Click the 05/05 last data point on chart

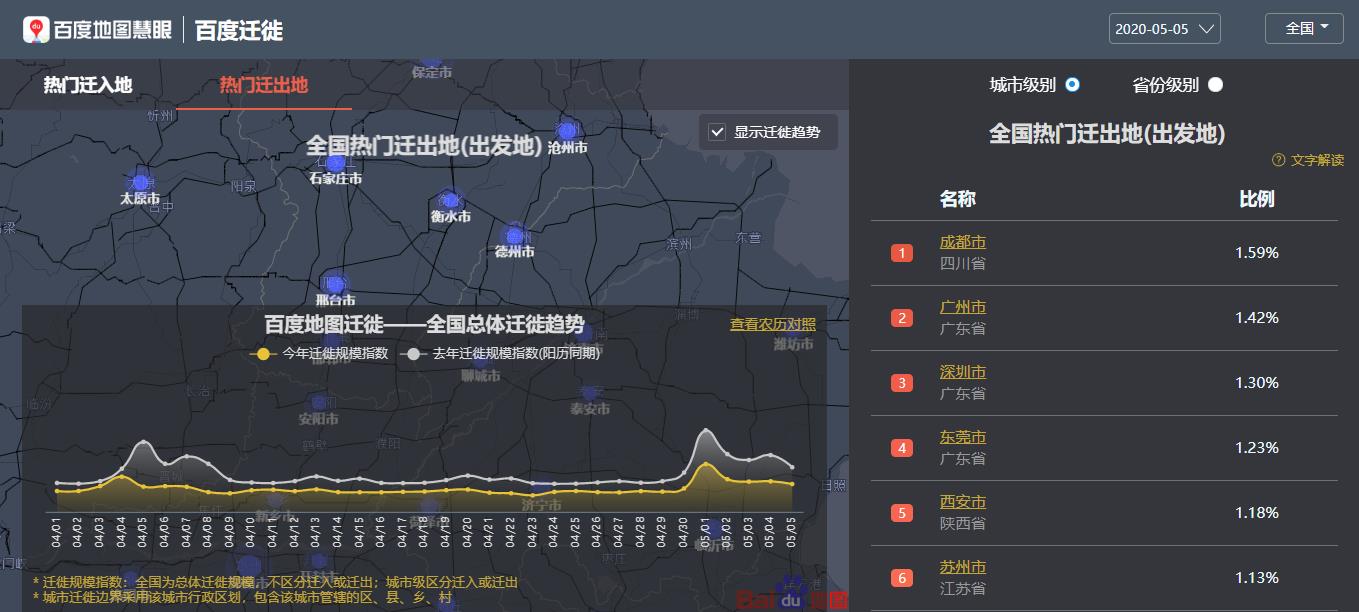pyautogui.click(x=793, y=467)
